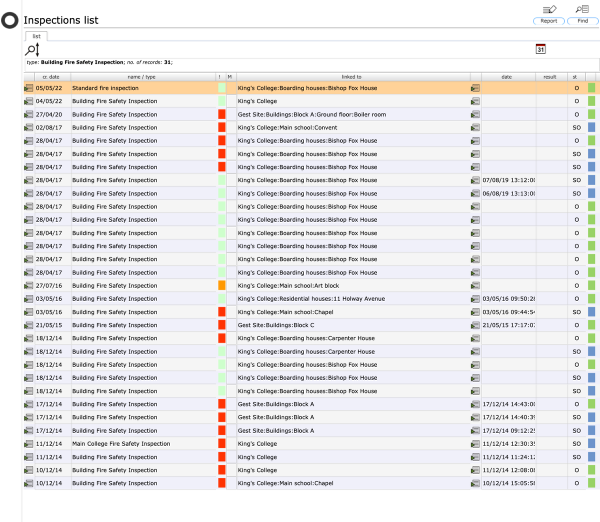
Task: Open record icon for 05/05/22 Standard fire inspection
Action: pos(29,88)
